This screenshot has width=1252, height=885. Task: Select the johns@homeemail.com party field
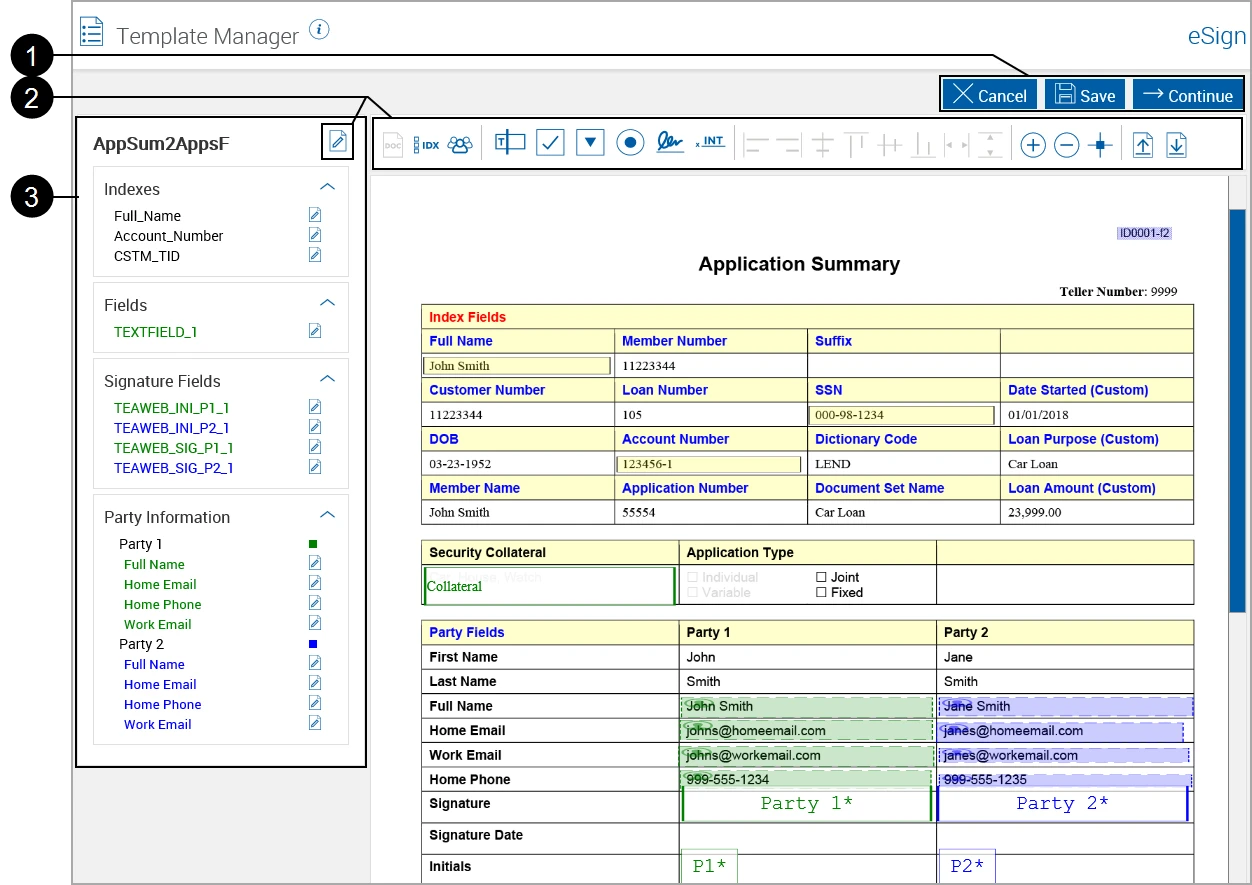coord(807,731)
